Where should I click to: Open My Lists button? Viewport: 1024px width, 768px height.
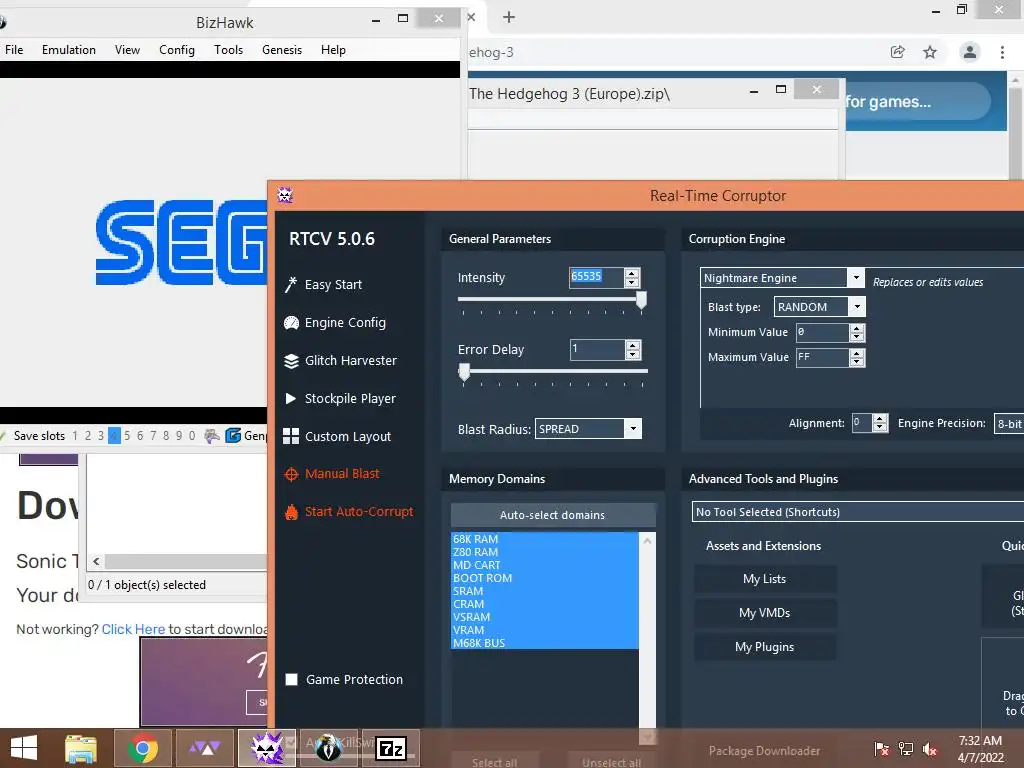(765, 579)
